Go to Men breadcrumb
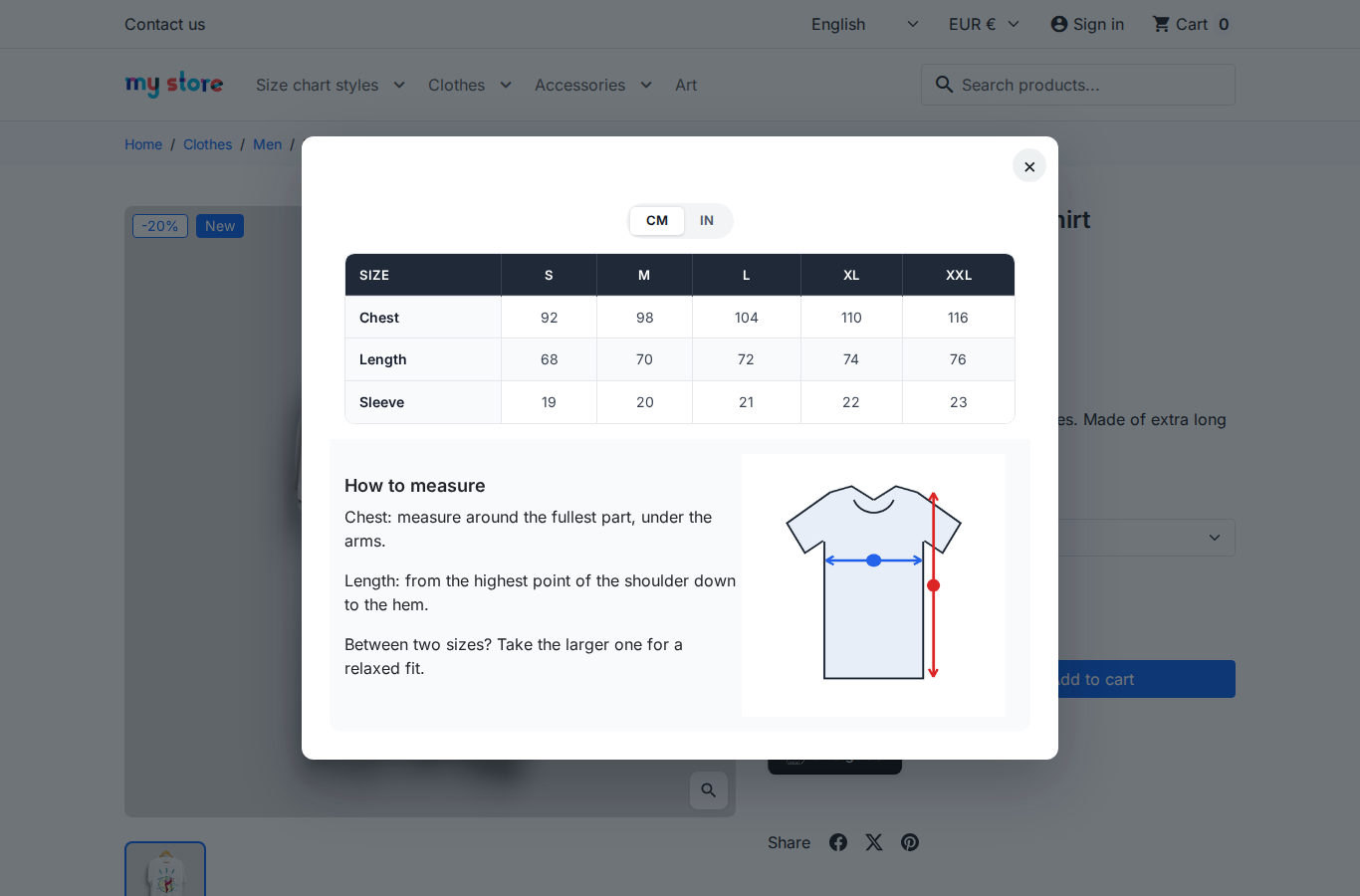1360x896 pixels. (267, 144)
